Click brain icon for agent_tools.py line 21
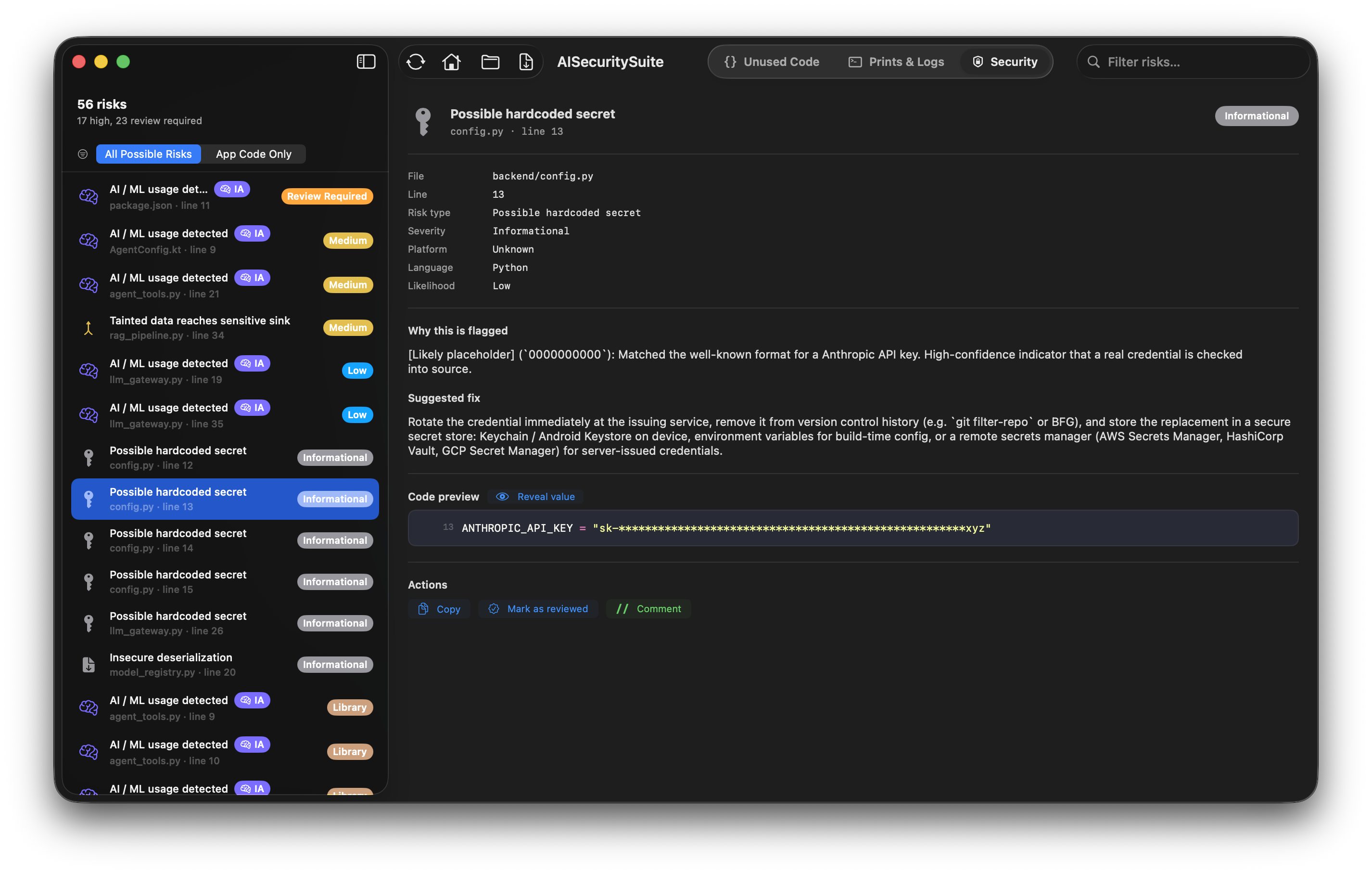1372x874 pixels. 89,285
